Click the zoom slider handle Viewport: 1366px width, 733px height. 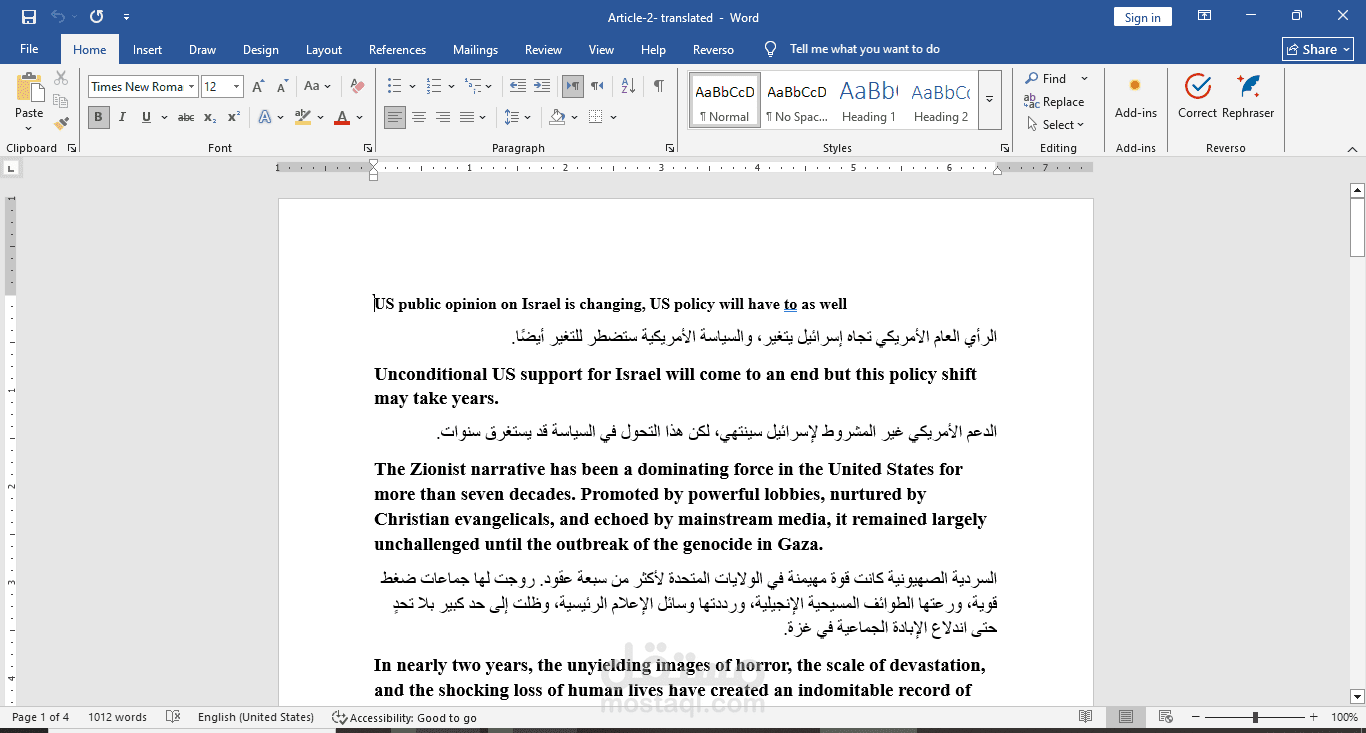(x=1255, y=717)
